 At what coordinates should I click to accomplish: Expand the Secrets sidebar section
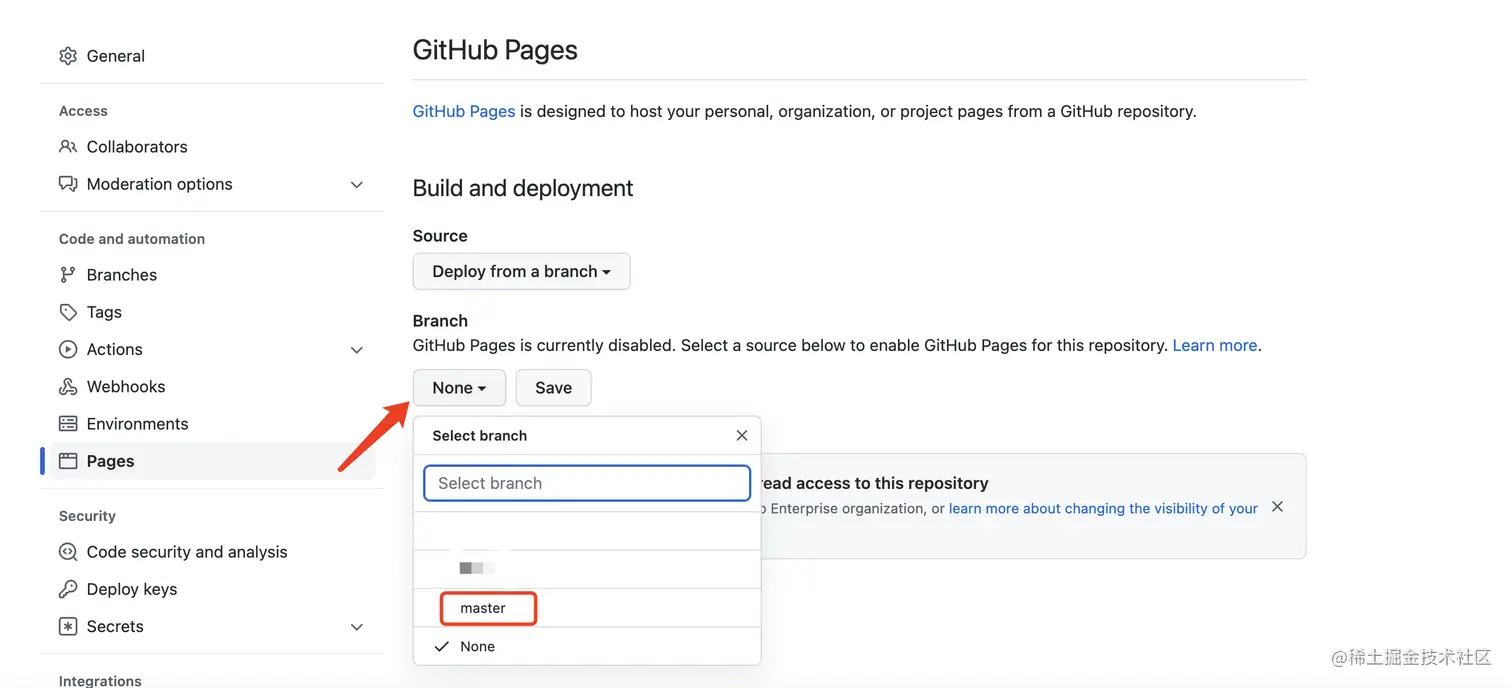(357, 627)
